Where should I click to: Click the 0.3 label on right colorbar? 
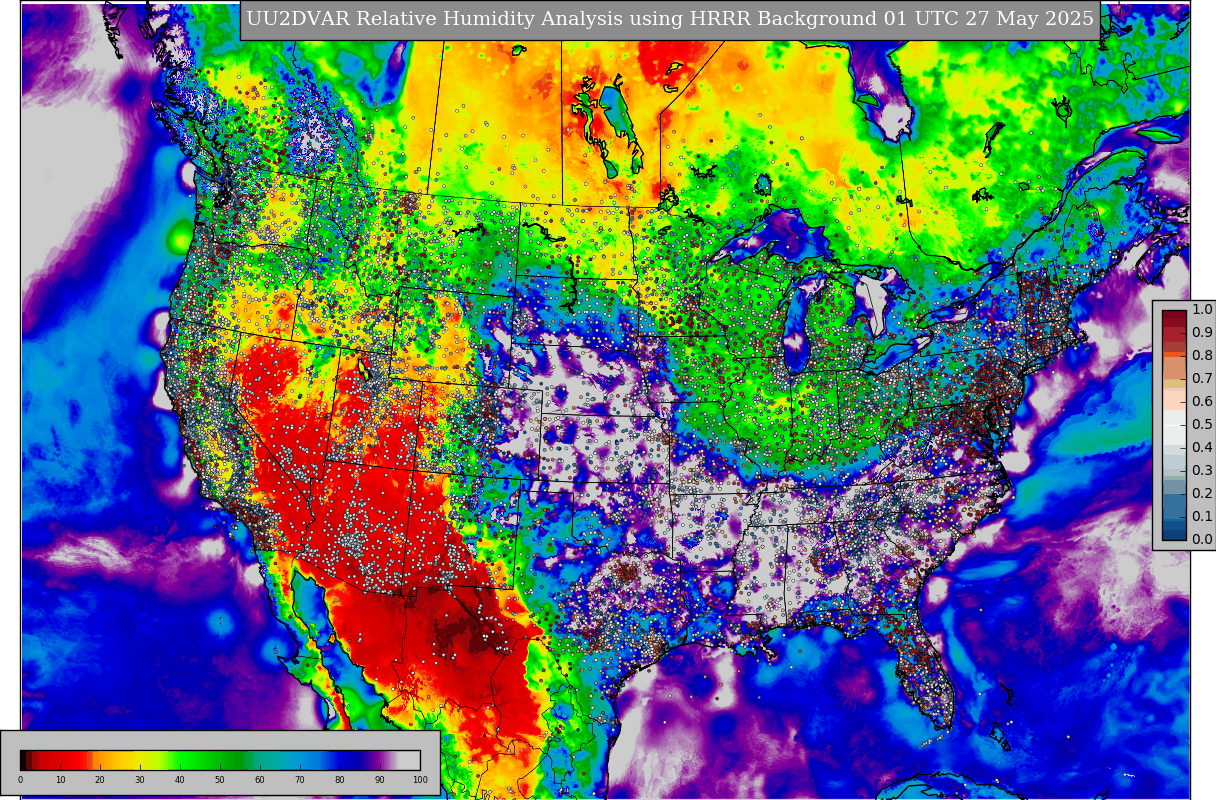(1202, 471)
